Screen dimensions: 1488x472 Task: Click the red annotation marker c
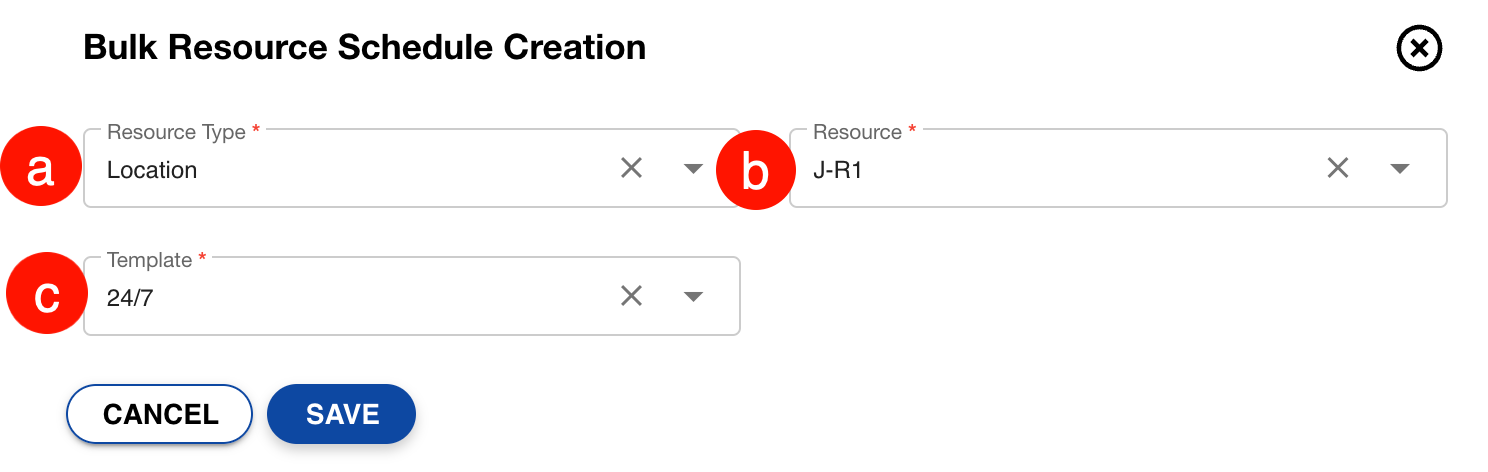47,296
